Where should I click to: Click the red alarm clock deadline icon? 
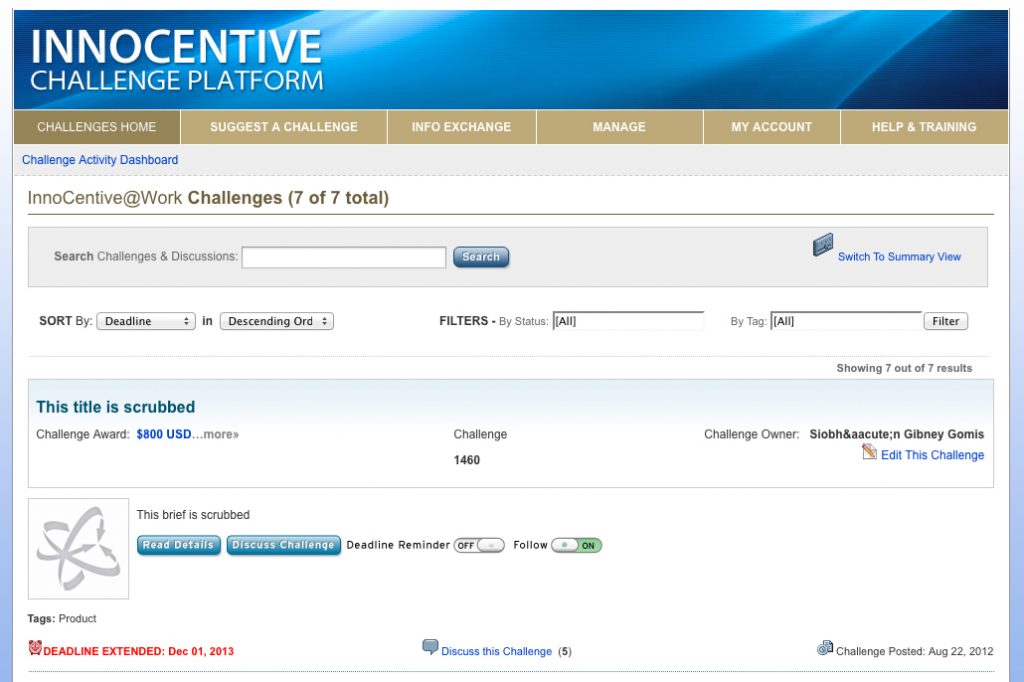tap(35, 648)
